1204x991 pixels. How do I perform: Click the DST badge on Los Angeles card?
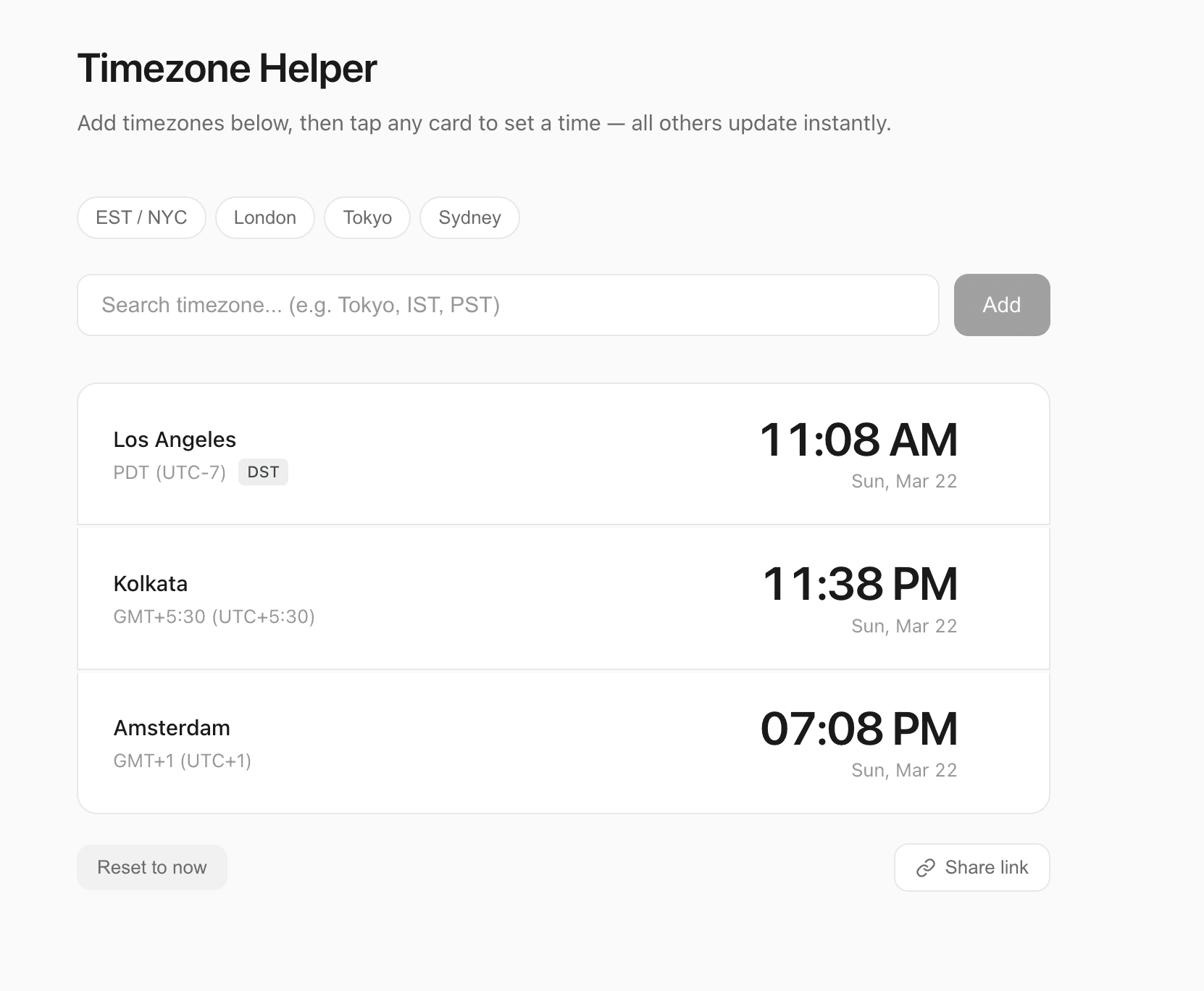tap(263, 472)
